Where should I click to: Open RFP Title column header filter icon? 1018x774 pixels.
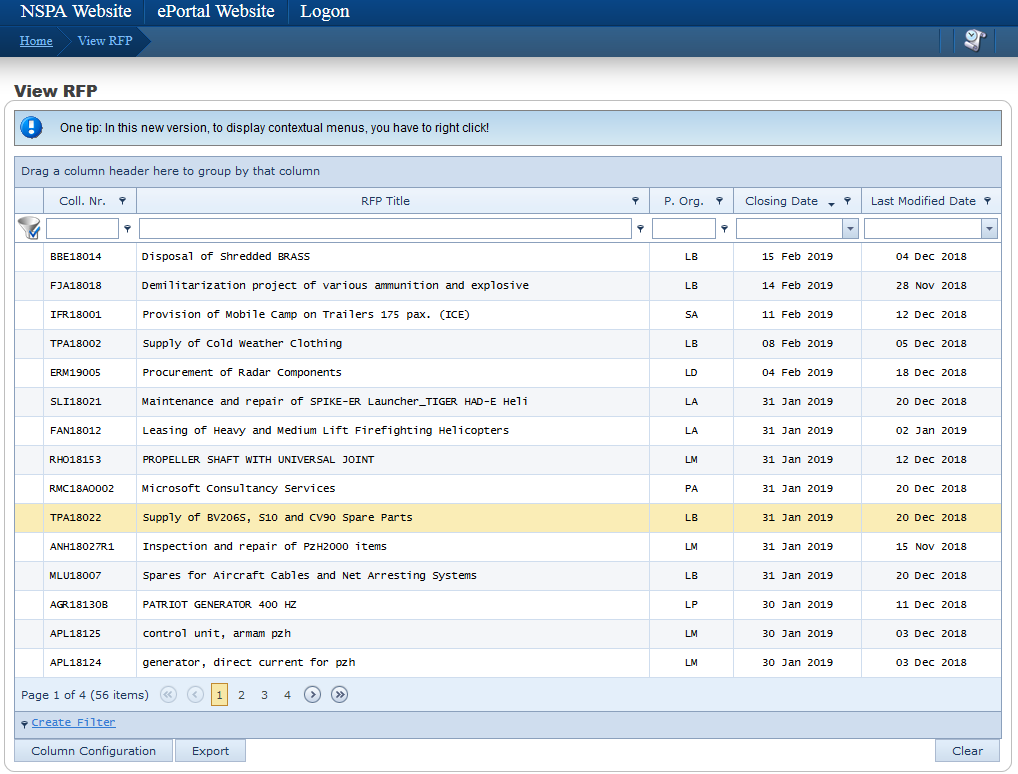[x=635, y=201]
